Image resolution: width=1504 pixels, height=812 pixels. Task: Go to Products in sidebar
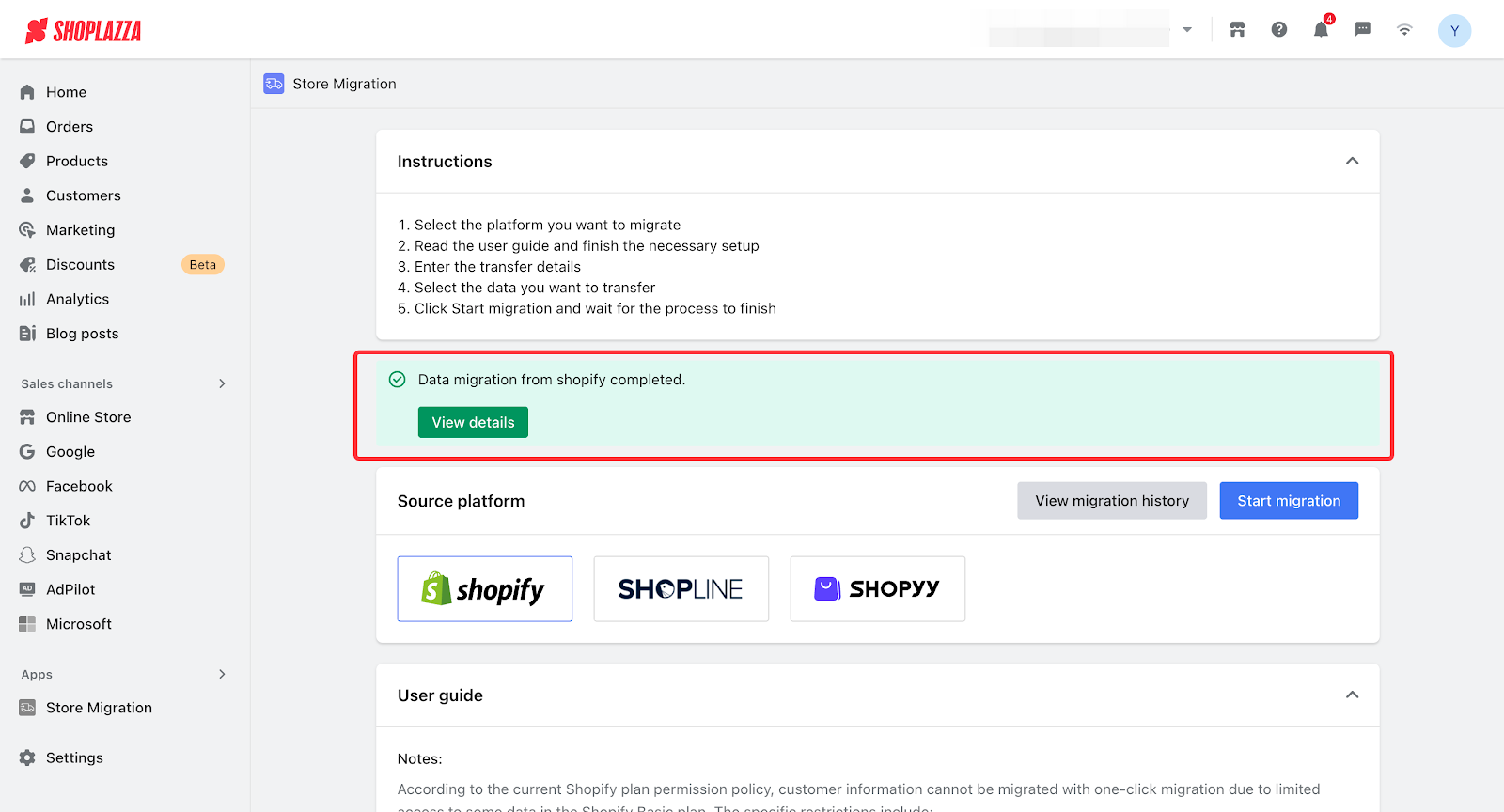(77, 161)
